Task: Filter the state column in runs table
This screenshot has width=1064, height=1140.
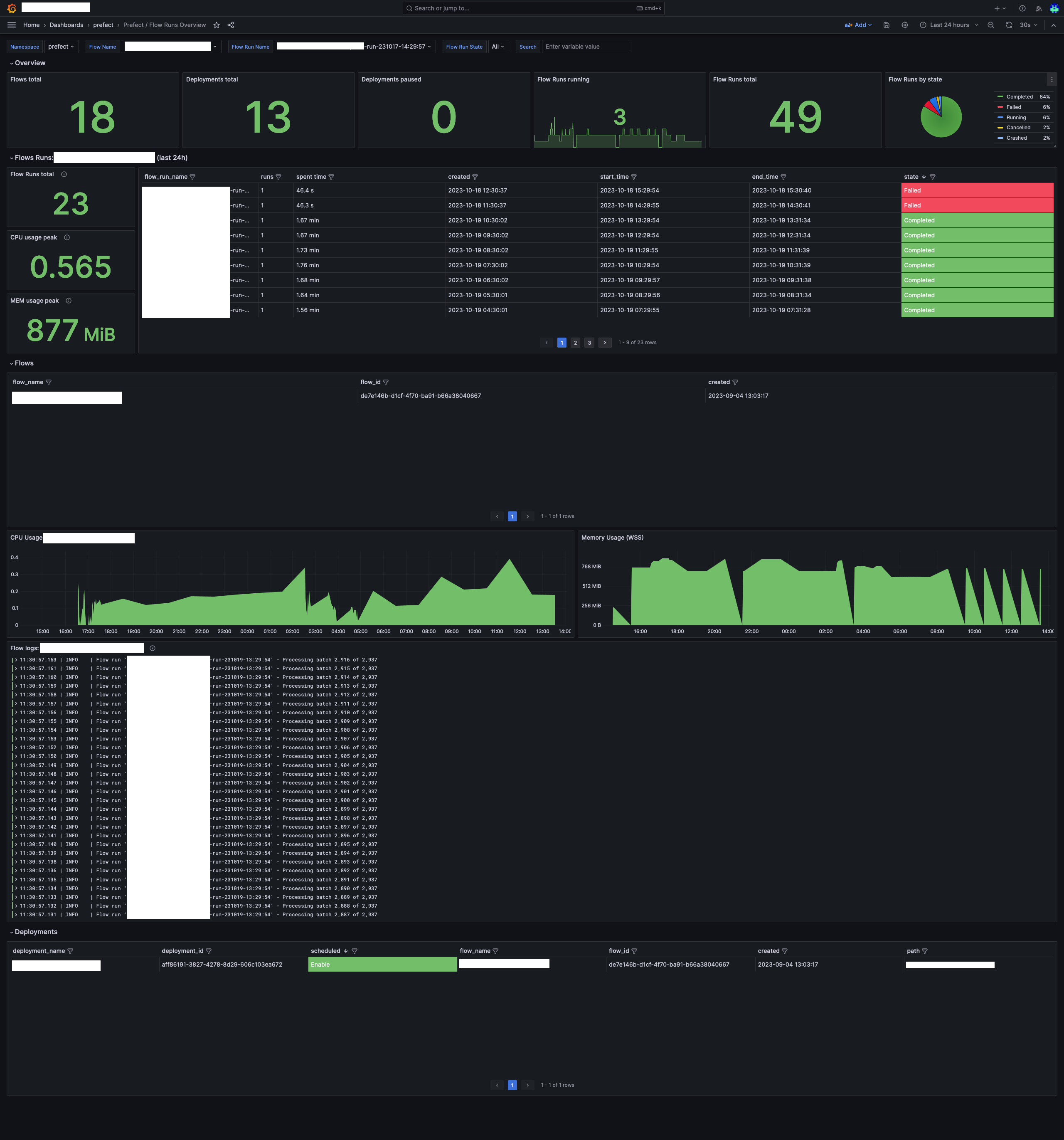Action: coord(933,177)
